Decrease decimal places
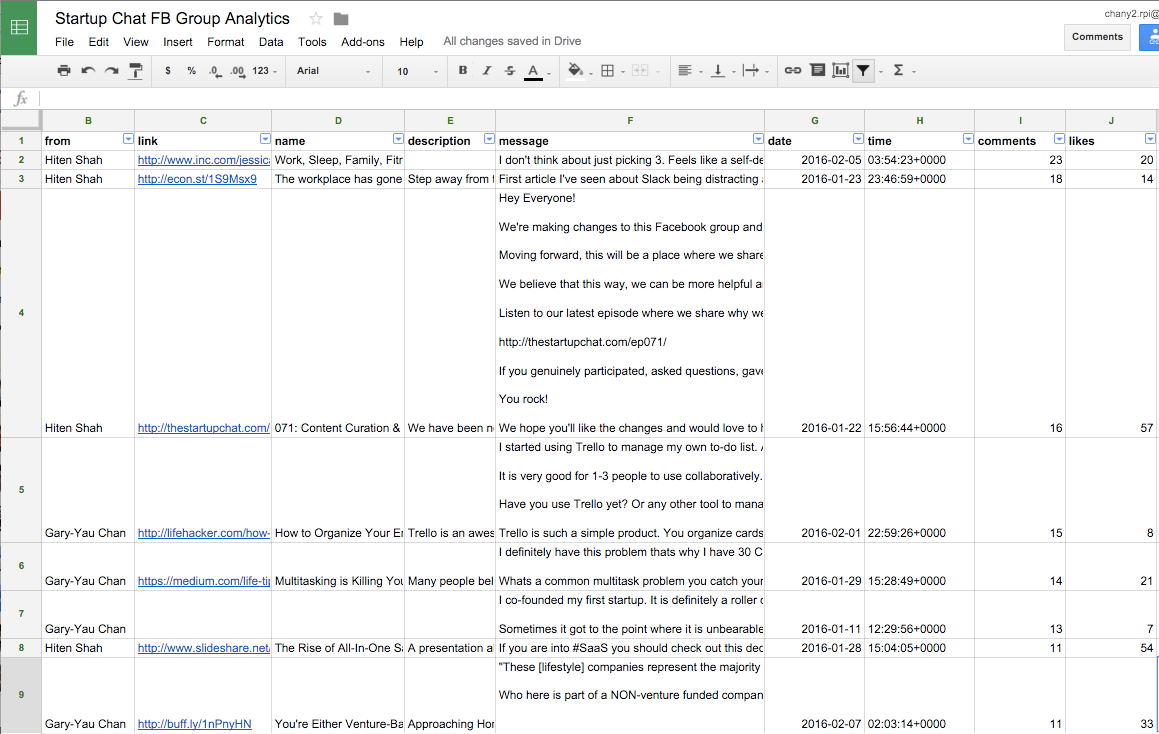The image size is (1159, 734). pyautogui.click(x=214, y=71)
